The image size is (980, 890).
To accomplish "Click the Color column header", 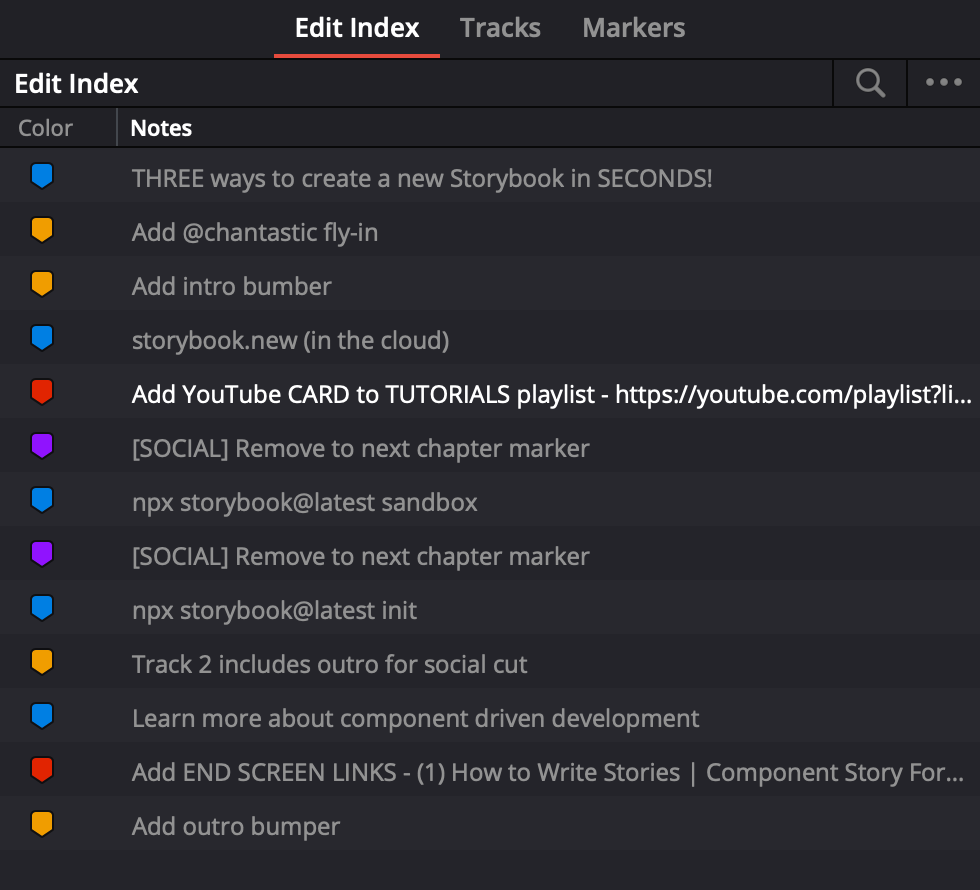I will pos(43,128).
